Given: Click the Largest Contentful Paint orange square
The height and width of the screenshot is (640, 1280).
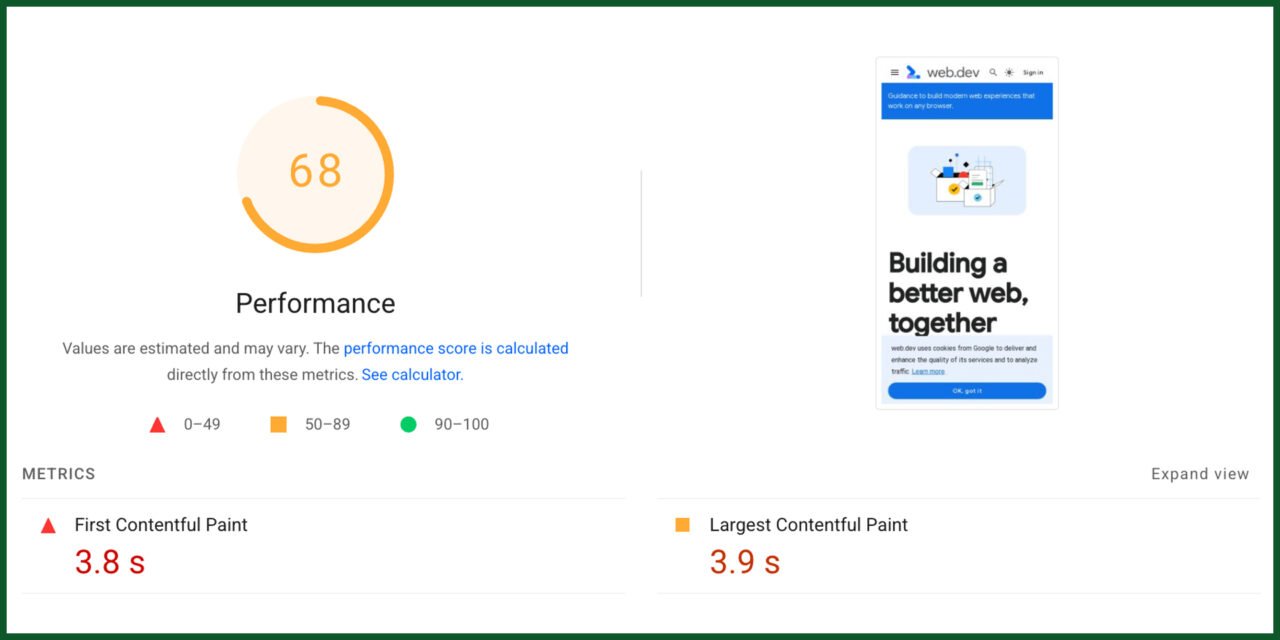Looking at the screenshot, I should coord(682,525).
